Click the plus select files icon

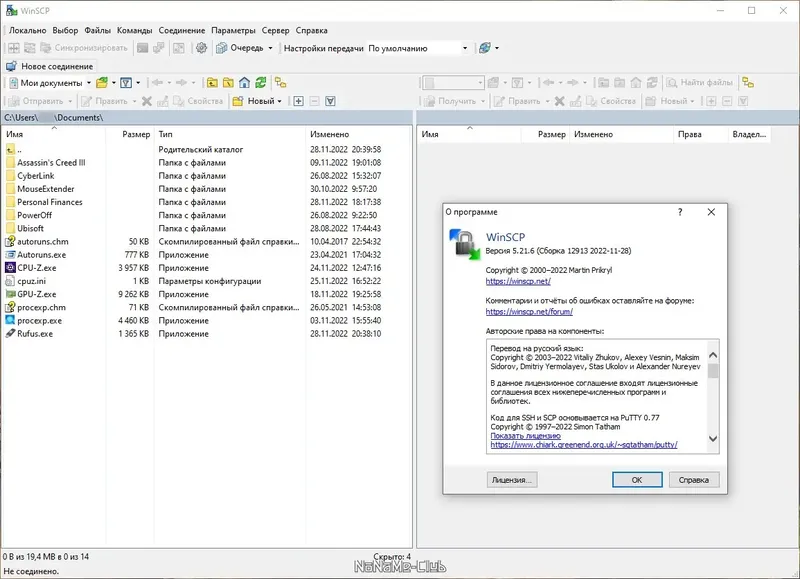coord(298,101)
